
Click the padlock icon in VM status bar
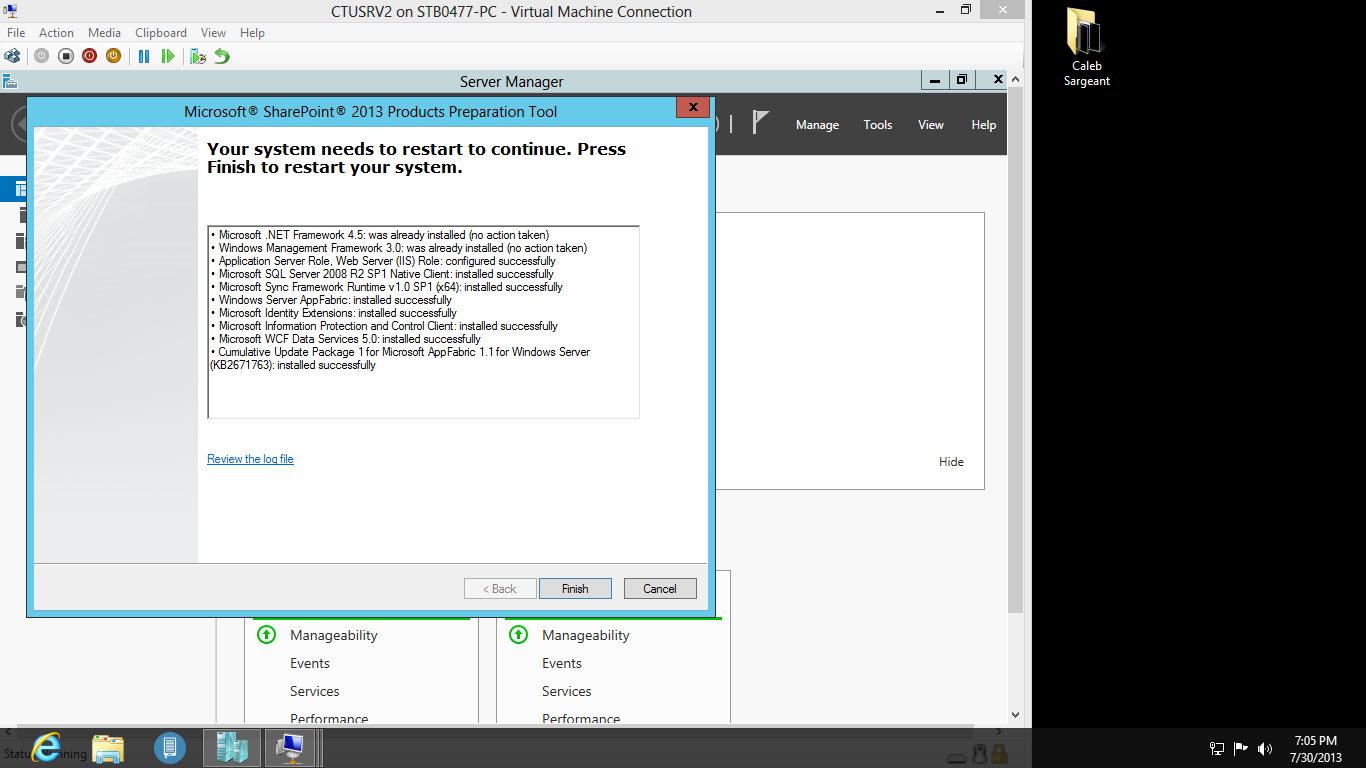999,754
